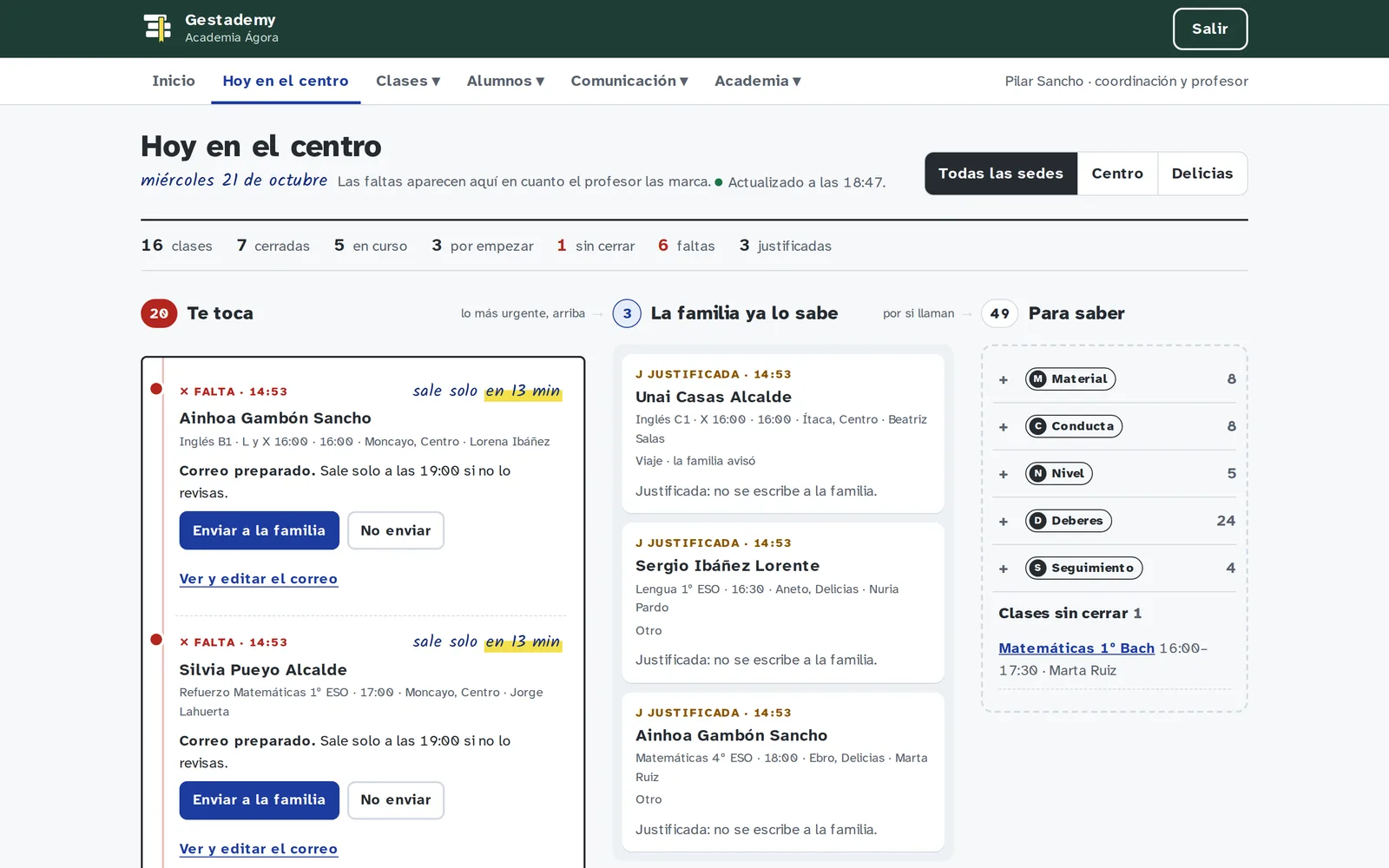Open Ver y editar el correo for Ainhoa
1389x868 pixels.
[x=259, y=579]
